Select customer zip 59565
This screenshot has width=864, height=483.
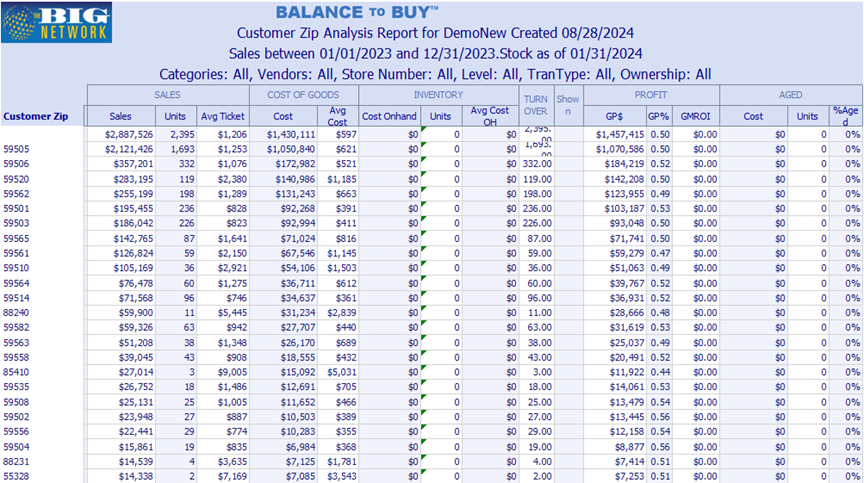pyautogui.click(x=17, y=238)
